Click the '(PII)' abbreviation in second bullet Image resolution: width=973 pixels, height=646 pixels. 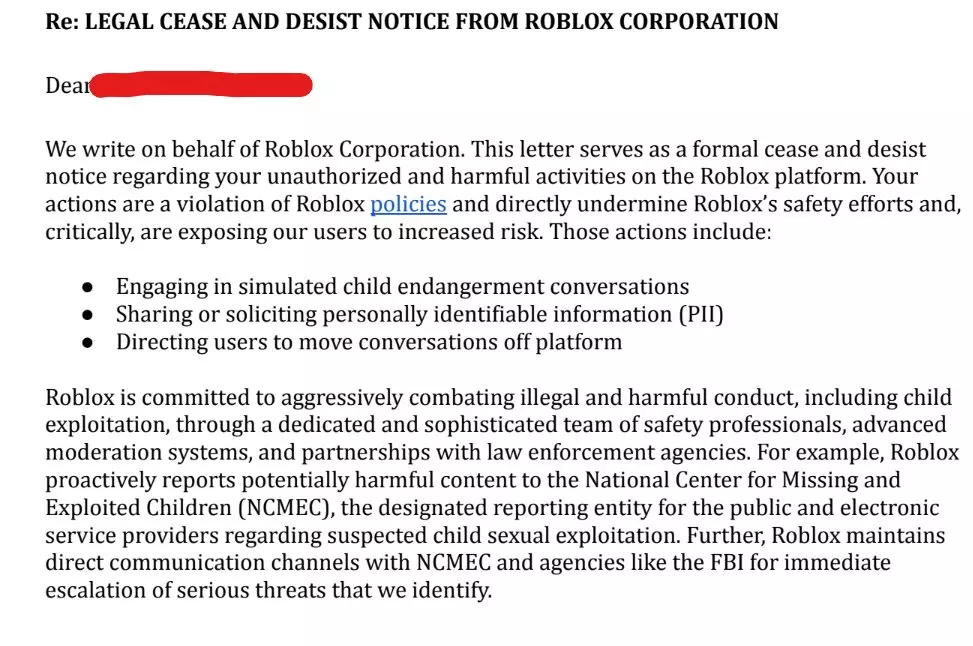[701, 315]
